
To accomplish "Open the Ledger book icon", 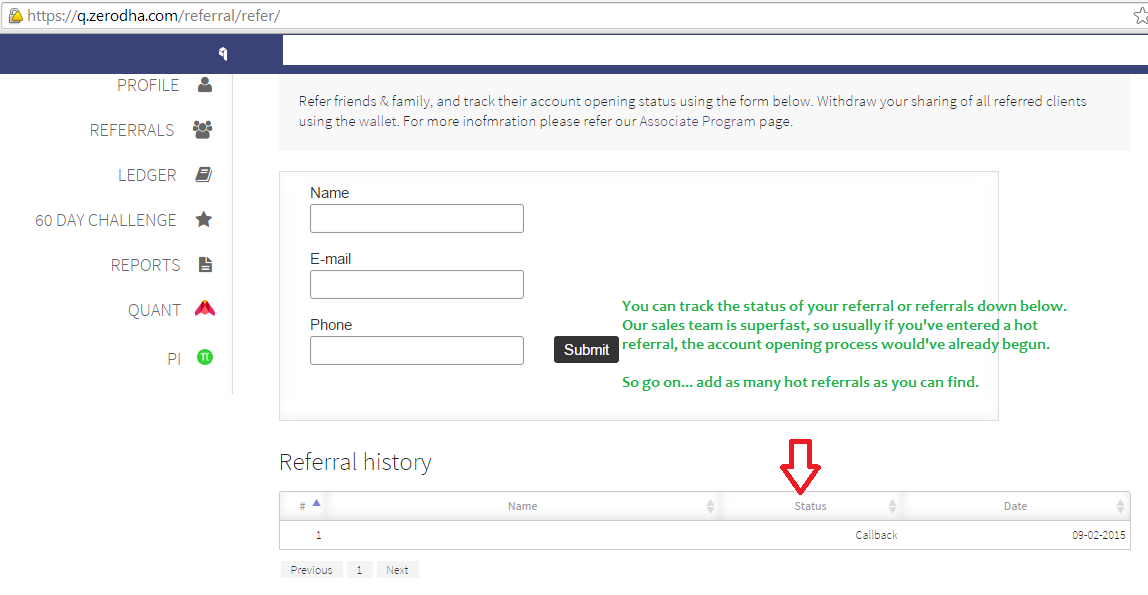I will tap(204, 174).
